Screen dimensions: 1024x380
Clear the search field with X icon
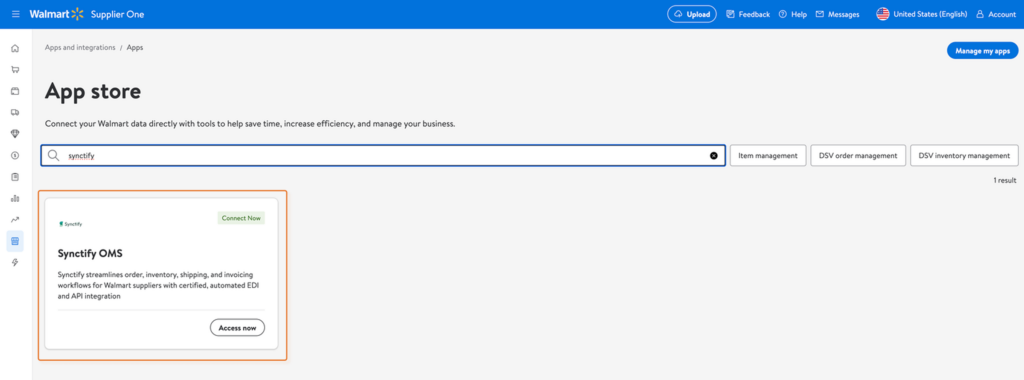[x=714, y=155]
